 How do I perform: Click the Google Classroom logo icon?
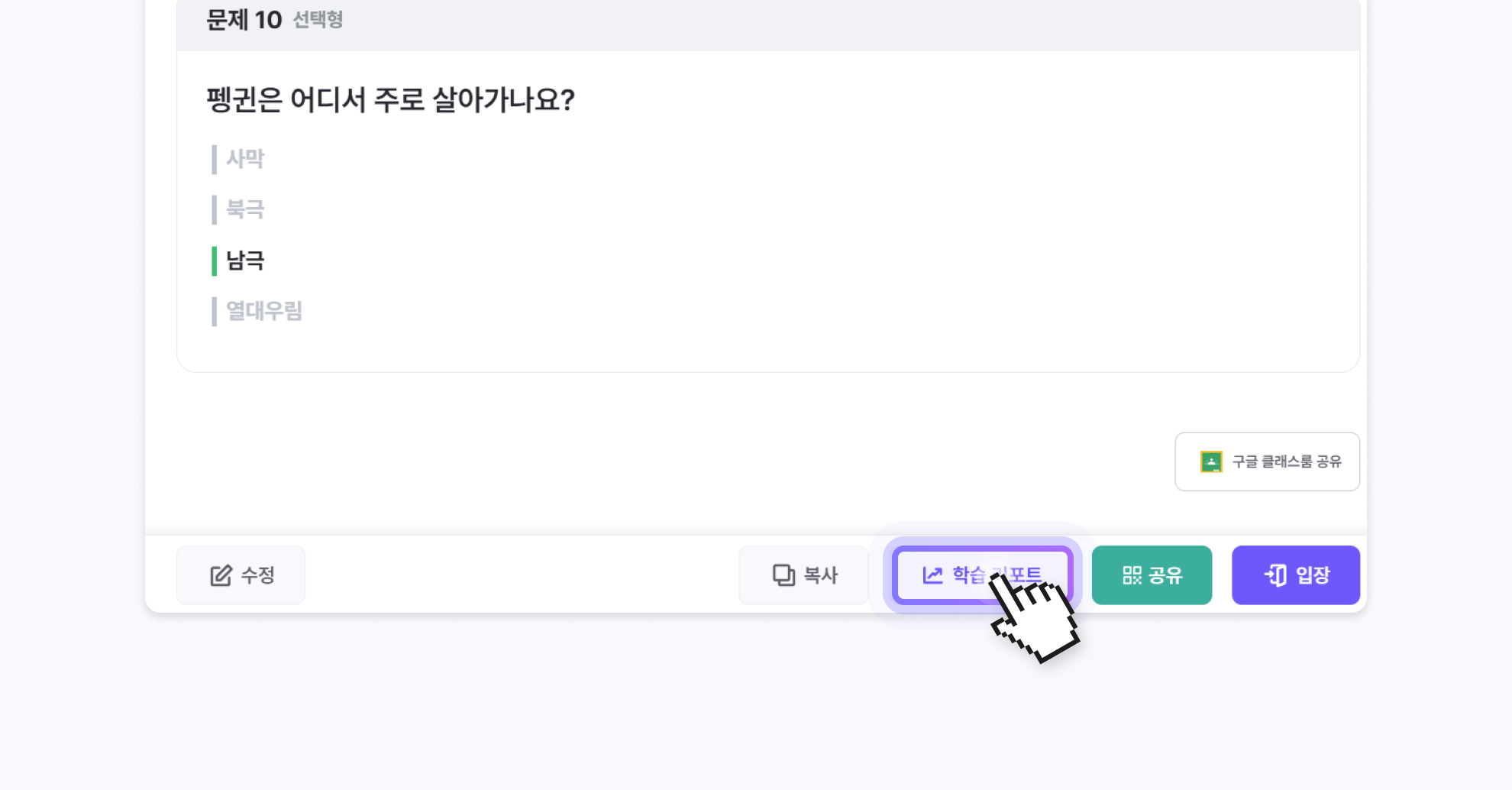tap(1211, 461)
